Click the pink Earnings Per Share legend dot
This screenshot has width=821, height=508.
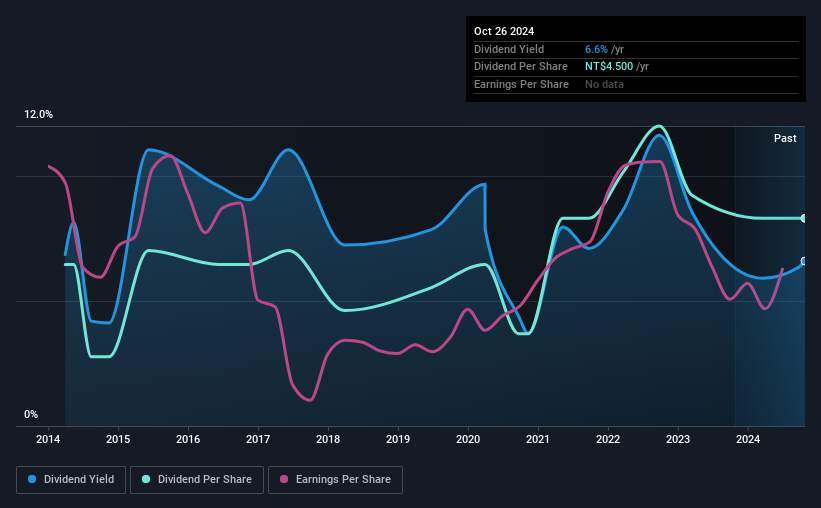point(284,479)
